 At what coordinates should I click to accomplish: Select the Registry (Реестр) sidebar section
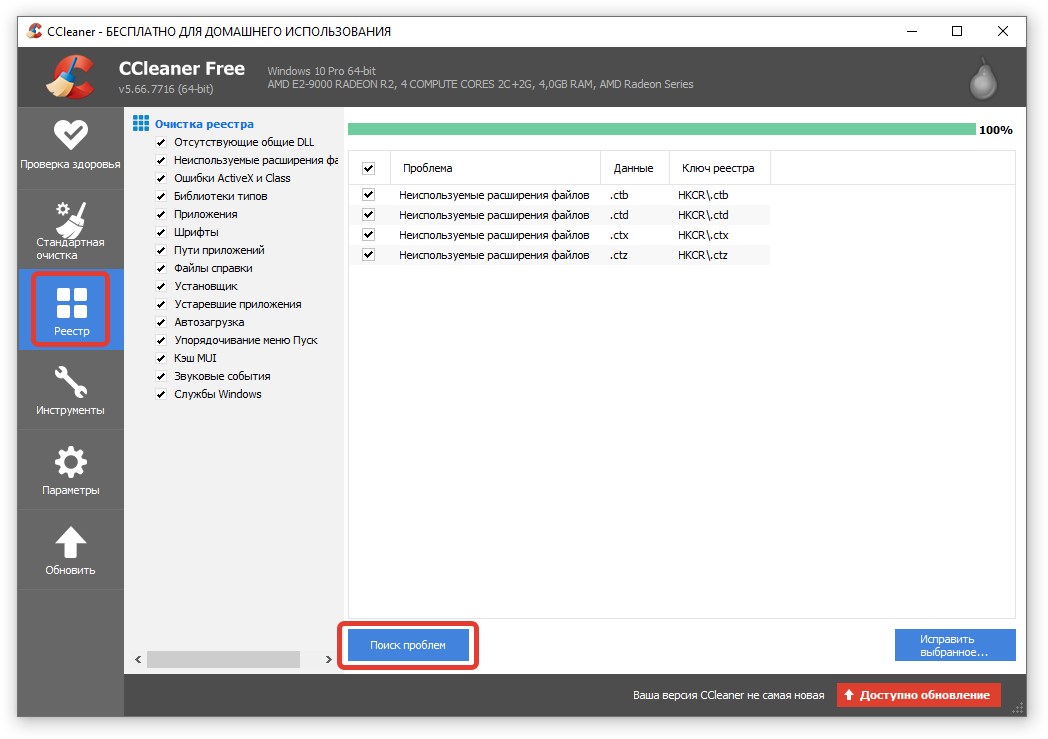pyautogui.click(x=70, y=309)
